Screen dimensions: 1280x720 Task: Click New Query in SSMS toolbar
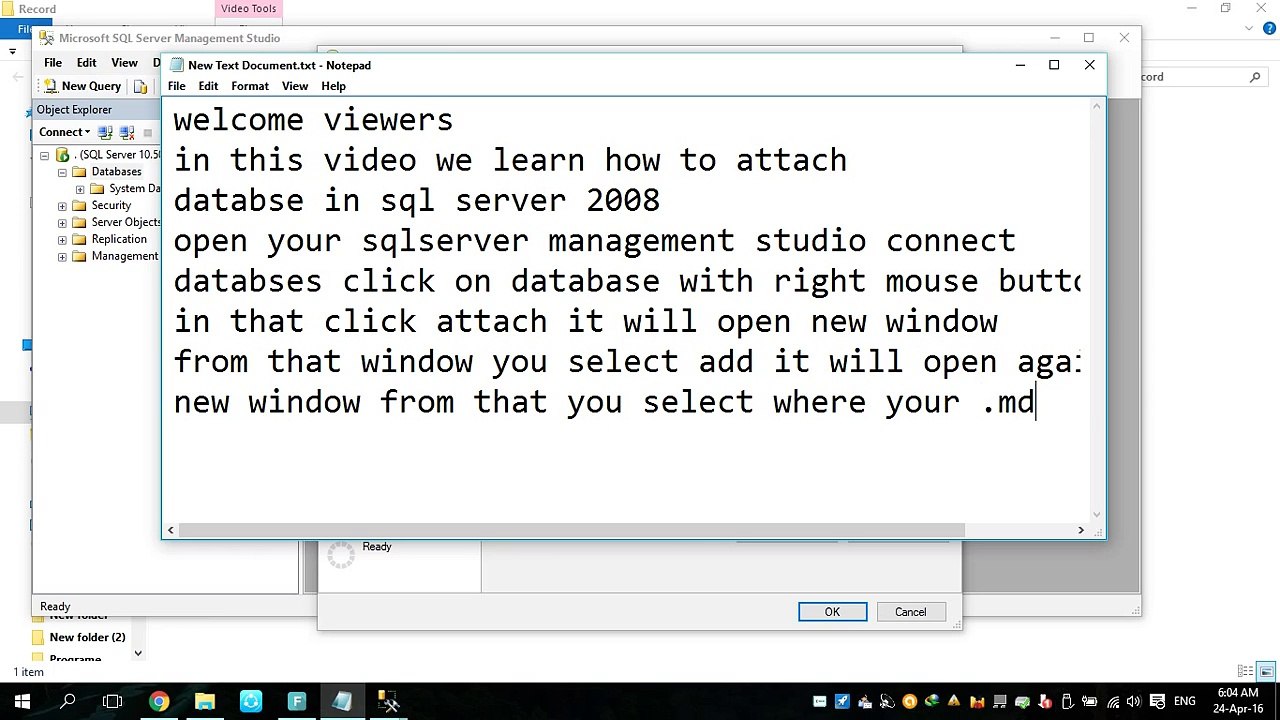click(x=82, y=86)
